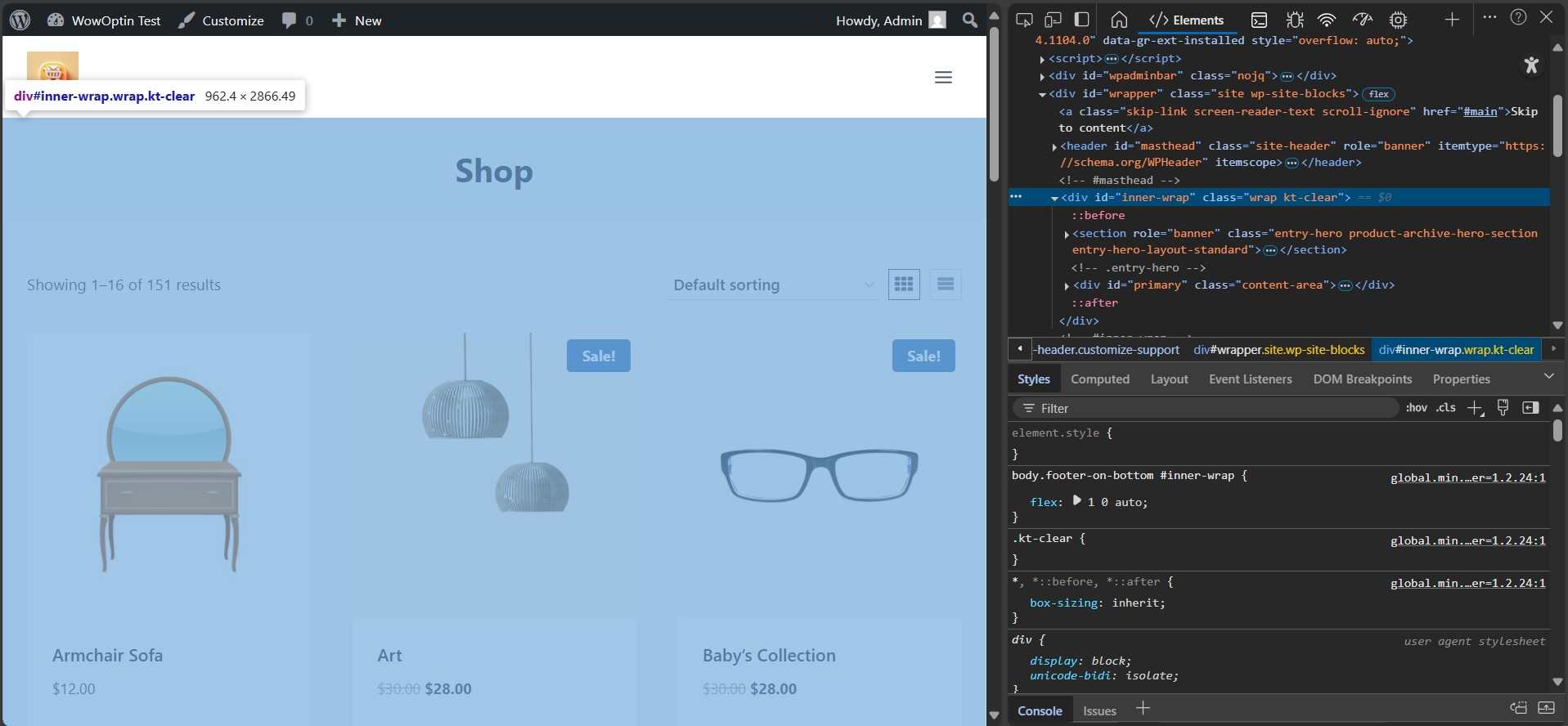
Task: Expand more Styles pane tabs chevron
Action: (x=1548, y=376)
